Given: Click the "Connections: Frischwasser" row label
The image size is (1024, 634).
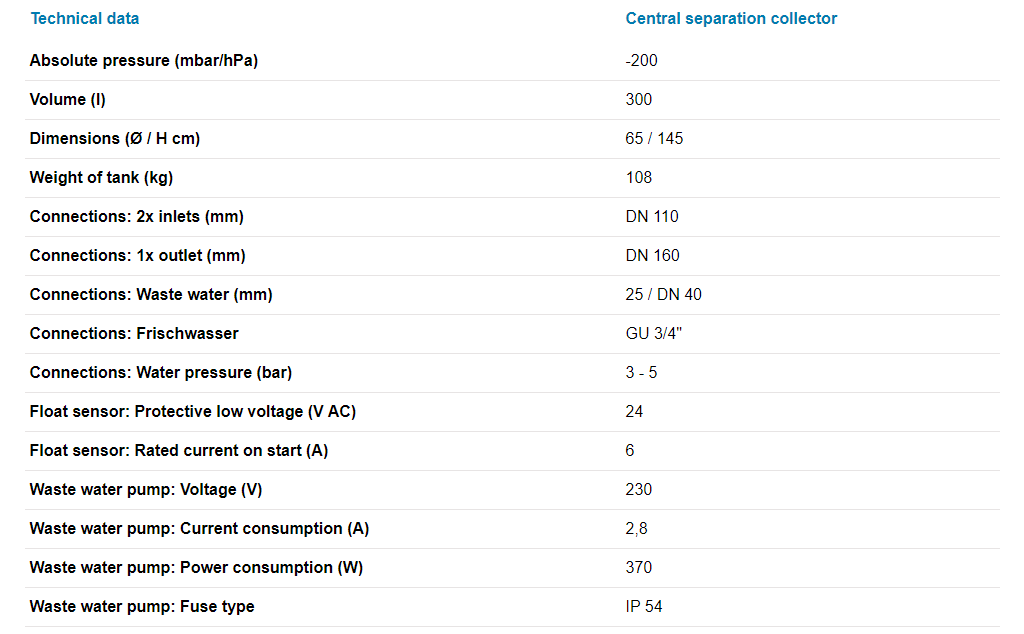Looking at the screenshot, I should 134,333.
